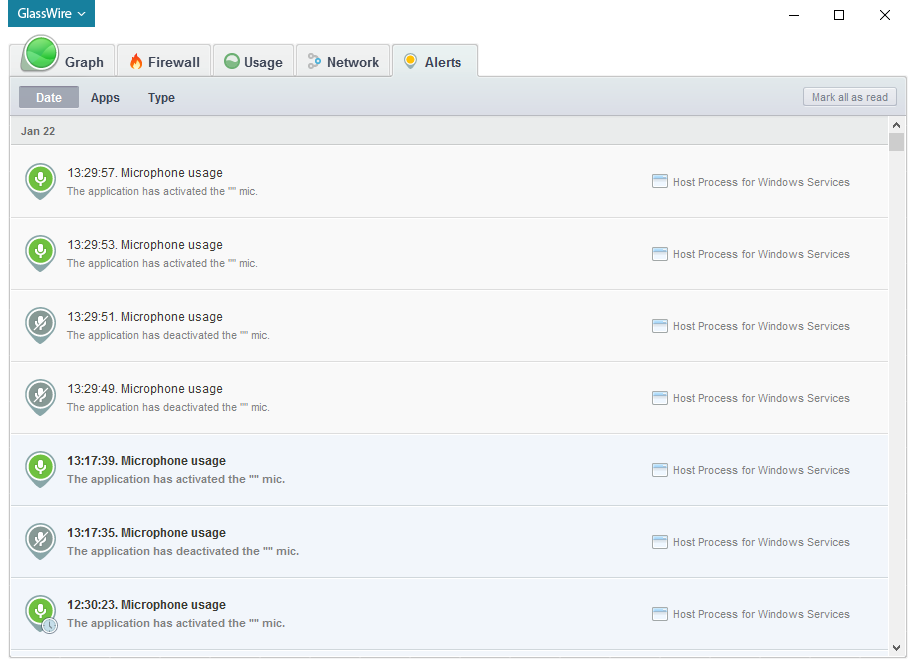916x667 pixels.
Task: Select the 13:29:53 Microphone usage alert title
Action: (x=145, y=245)
